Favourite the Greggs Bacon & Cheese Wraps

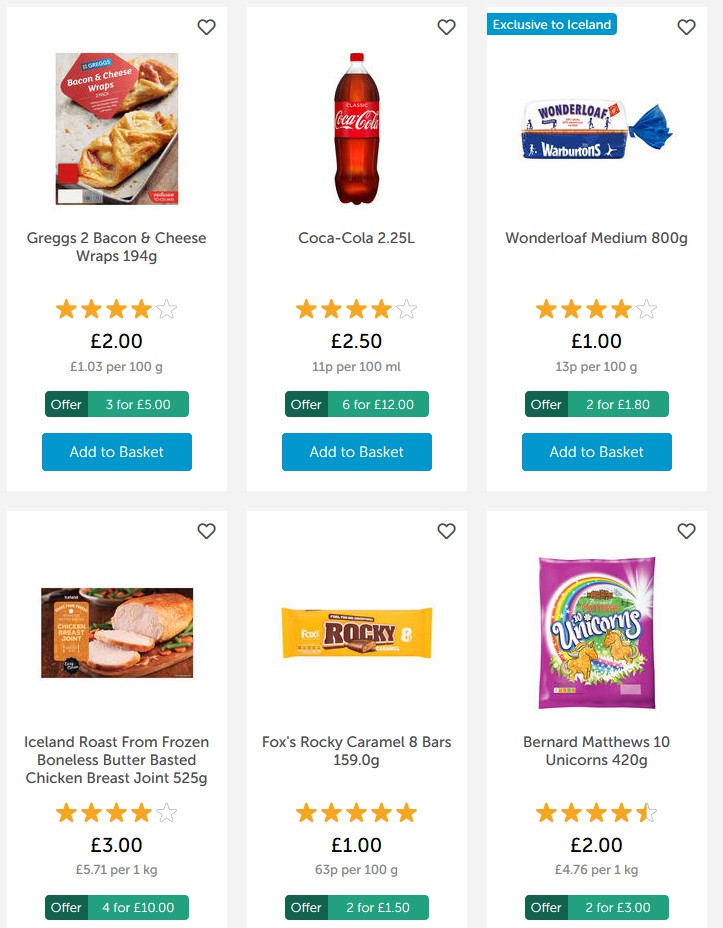206,27
